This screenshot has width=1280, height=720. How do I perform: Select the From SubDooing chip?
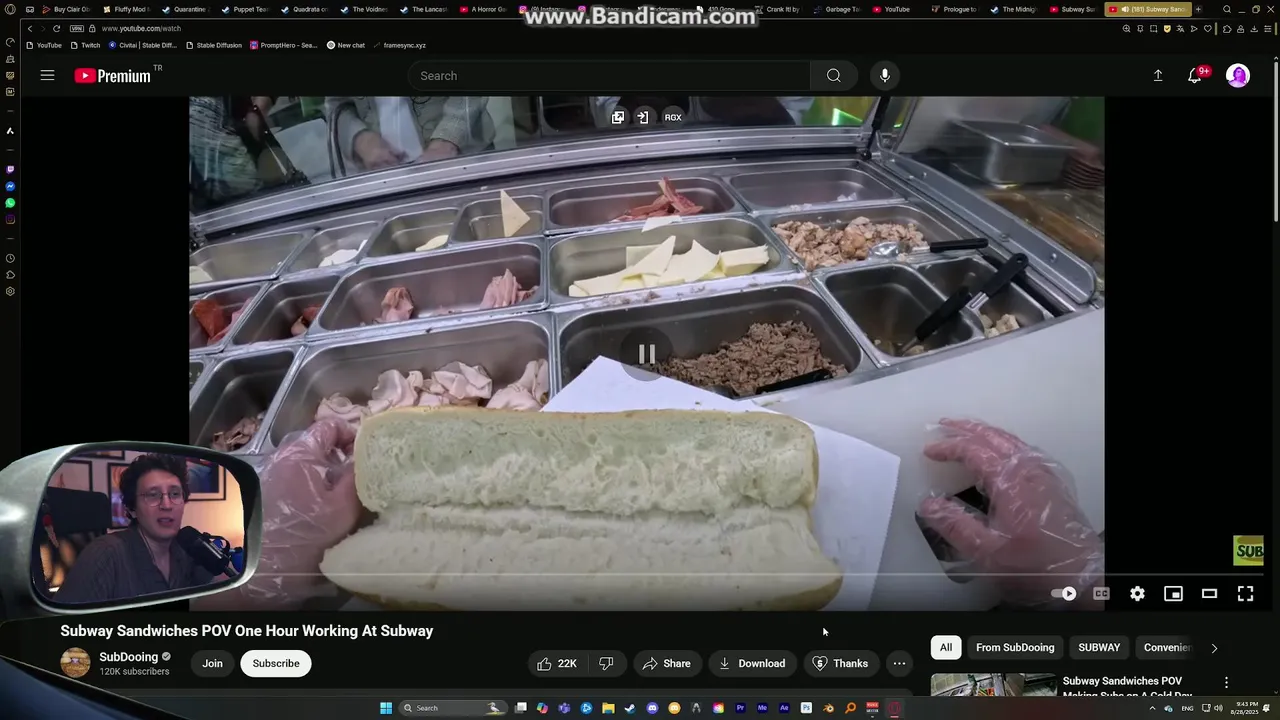pos(1015,647)
